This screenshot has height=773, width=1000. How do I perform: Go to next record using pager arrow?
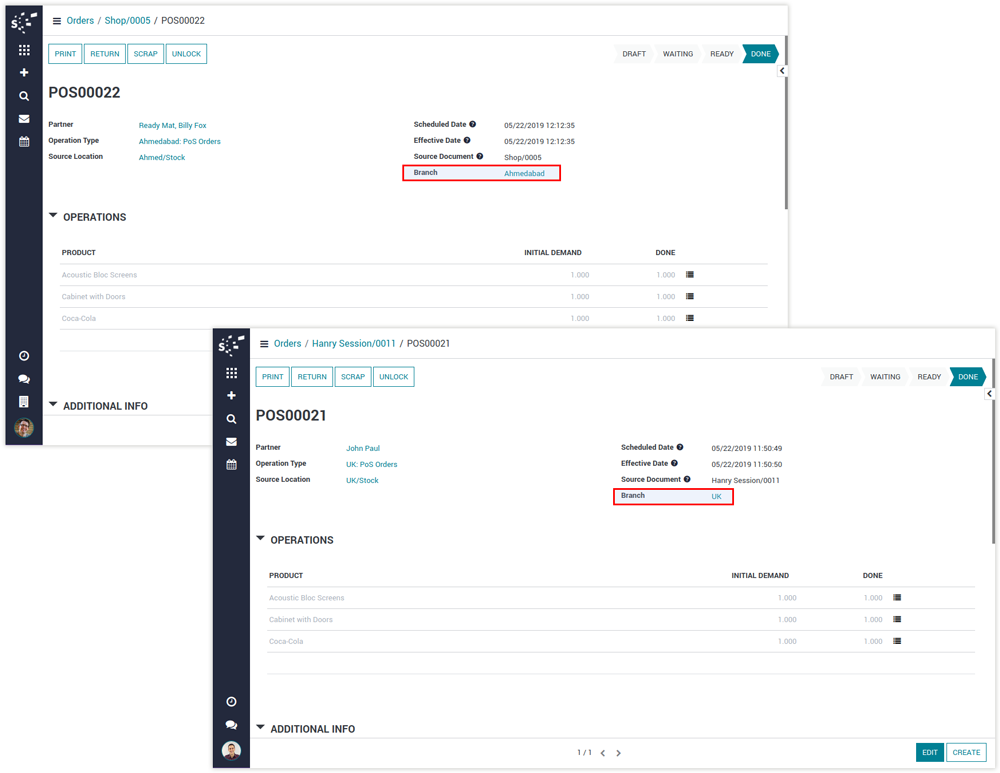[x=619, y=753]
